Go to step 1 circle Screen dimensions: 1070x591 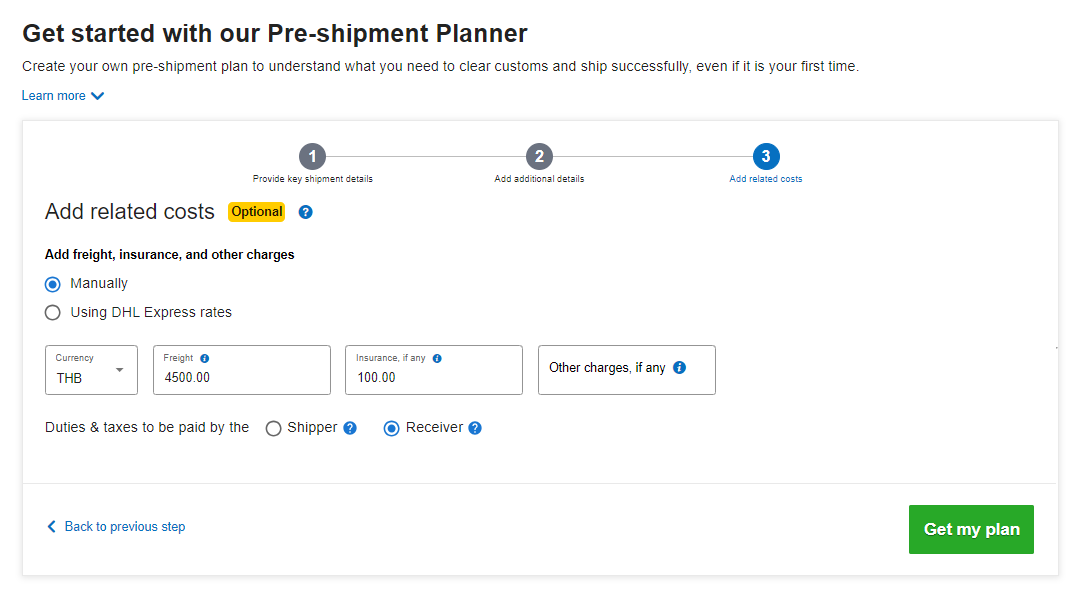[313, 156]
